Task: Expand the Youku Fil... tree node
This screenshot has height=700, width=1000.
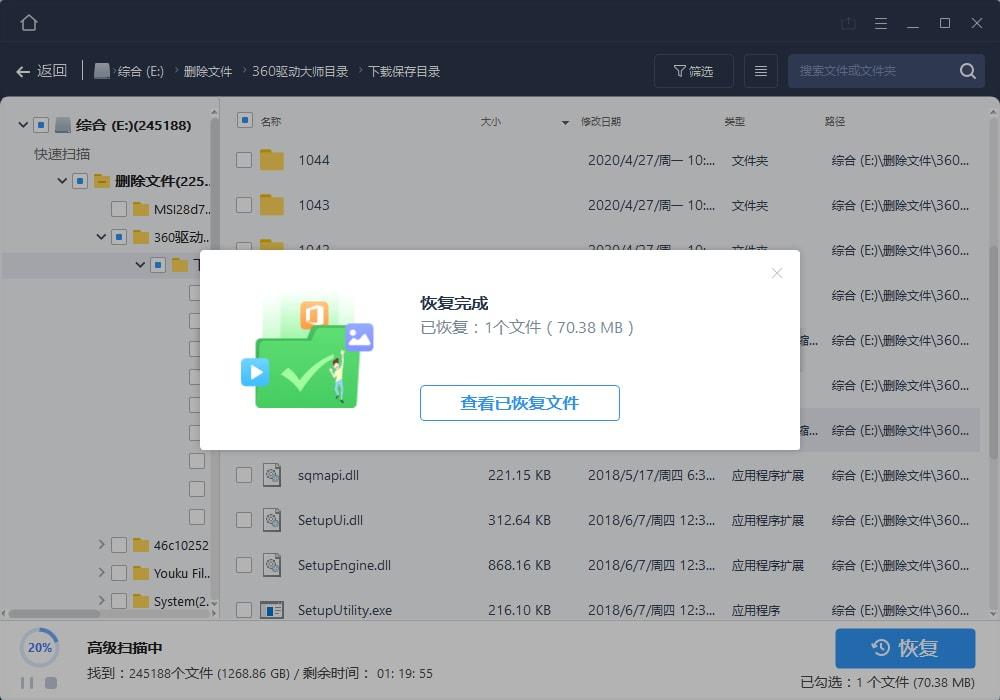Action: coord(100,573)
